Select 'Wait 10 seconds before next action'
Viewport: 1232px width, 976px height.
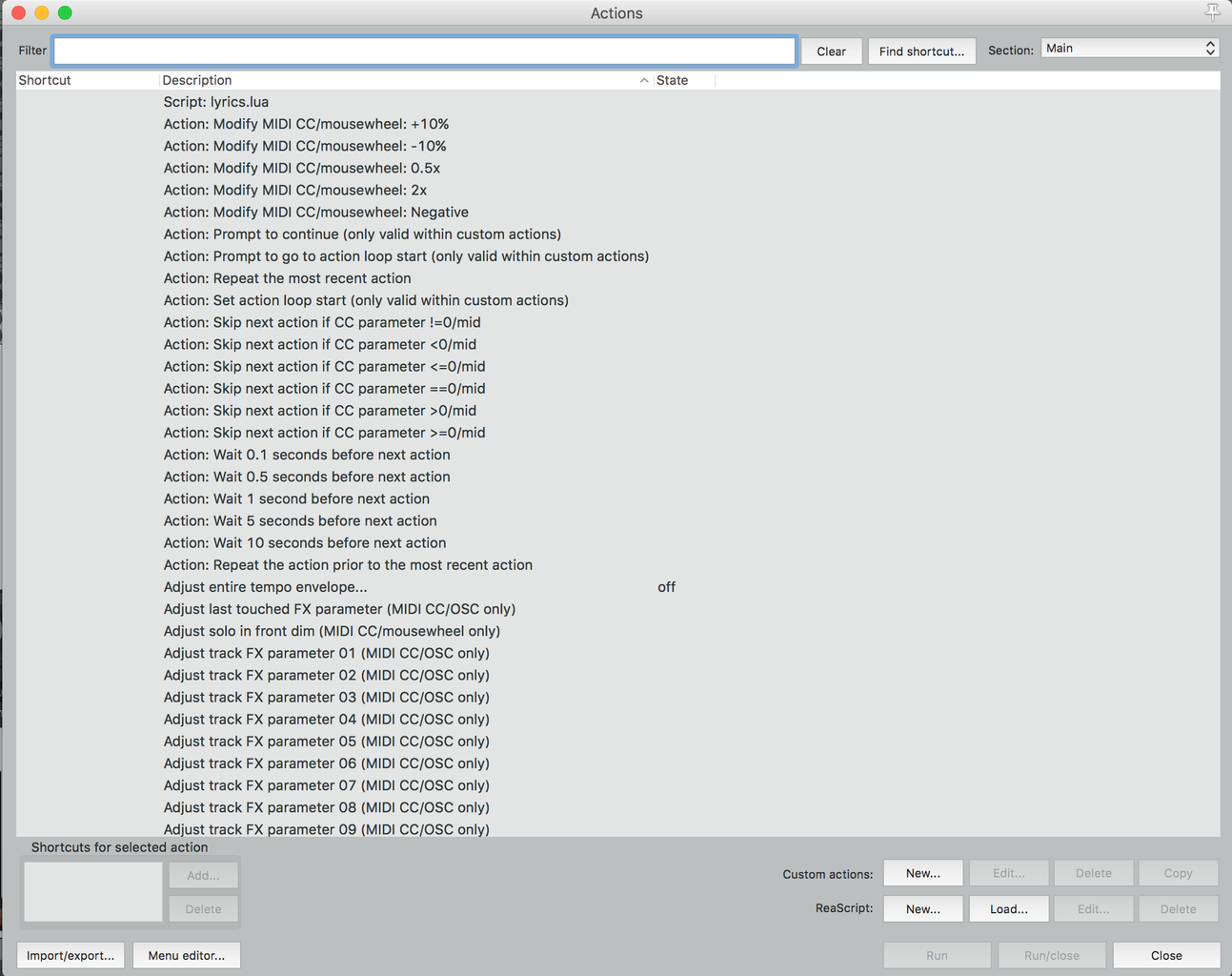pos(617,542)
